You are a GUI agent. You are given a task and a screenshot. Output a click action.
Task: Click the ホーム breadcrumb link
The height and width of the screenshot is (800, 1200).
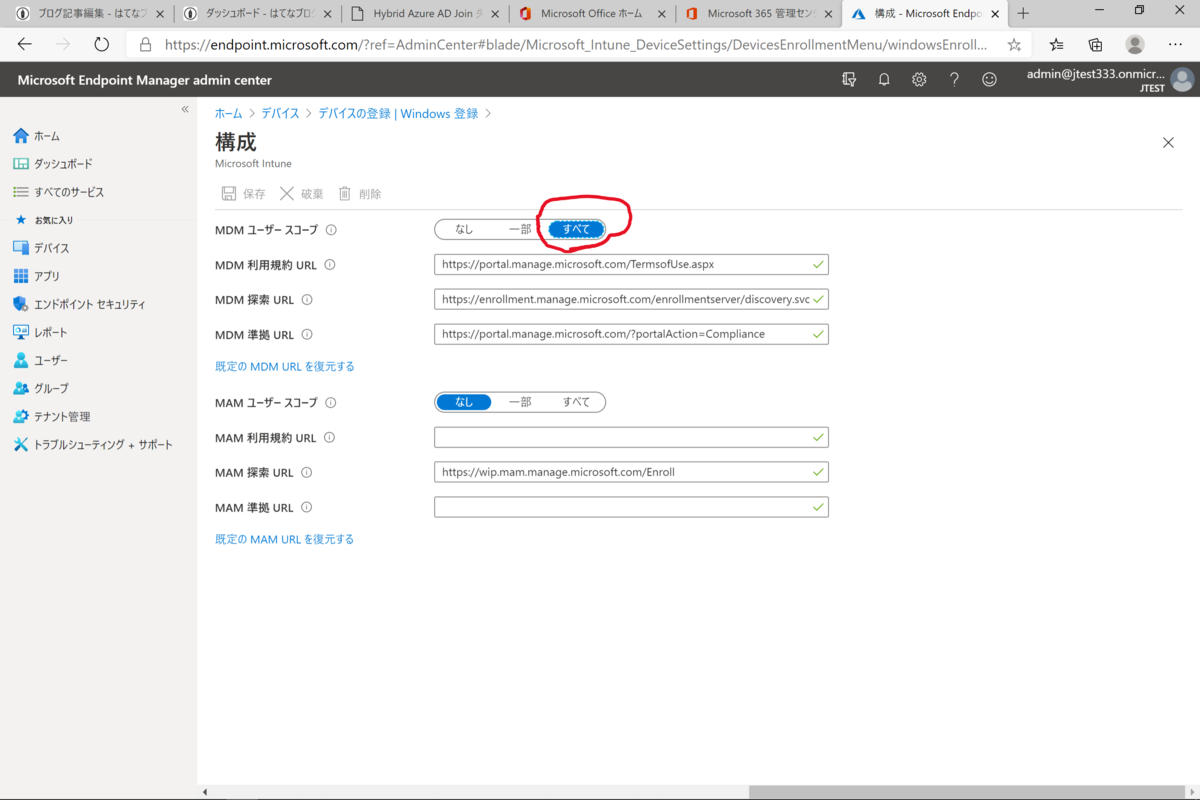tap(228, 114)
